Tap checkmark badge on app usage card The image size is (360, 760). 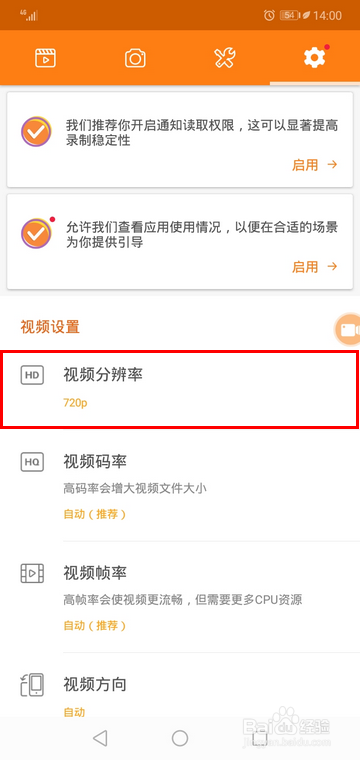36,233
